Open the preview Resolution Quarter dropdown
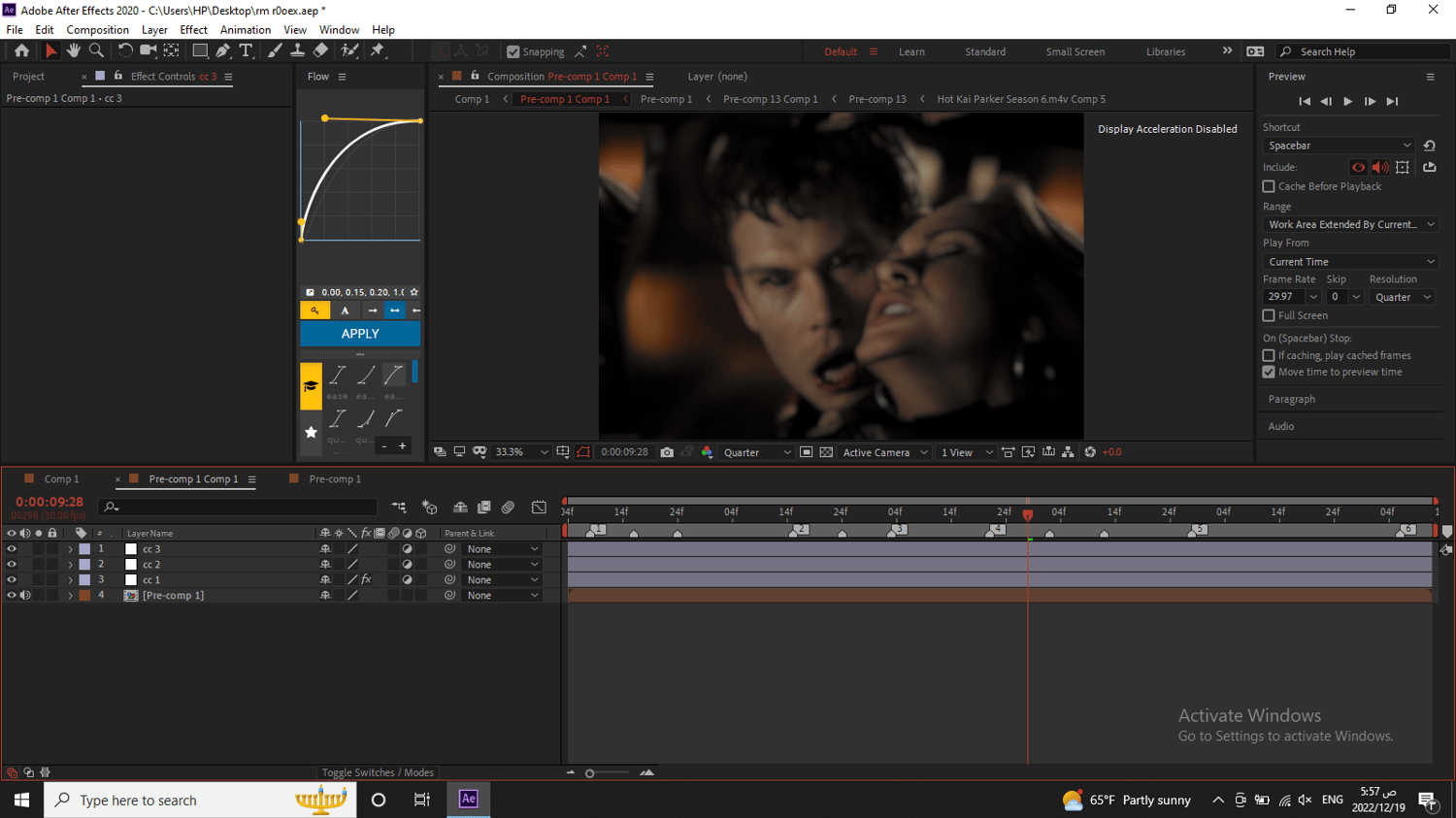 pyautogui.click(x=1403, y=297)
